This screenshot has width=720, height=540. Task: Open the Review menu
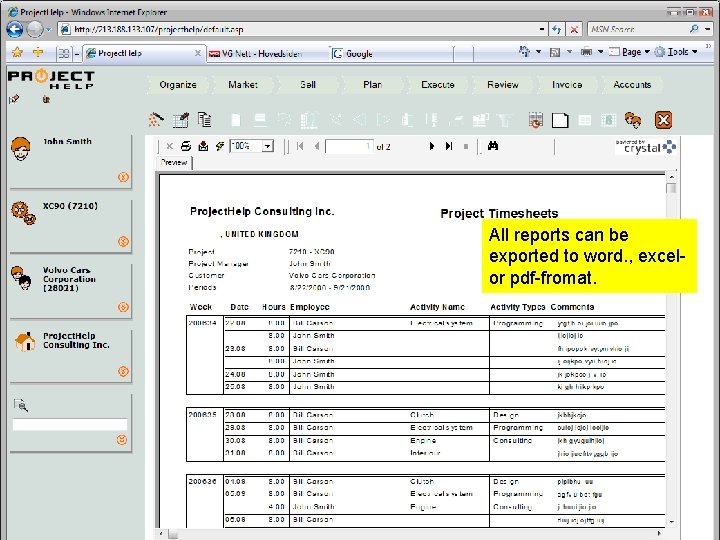pos(503,85)
